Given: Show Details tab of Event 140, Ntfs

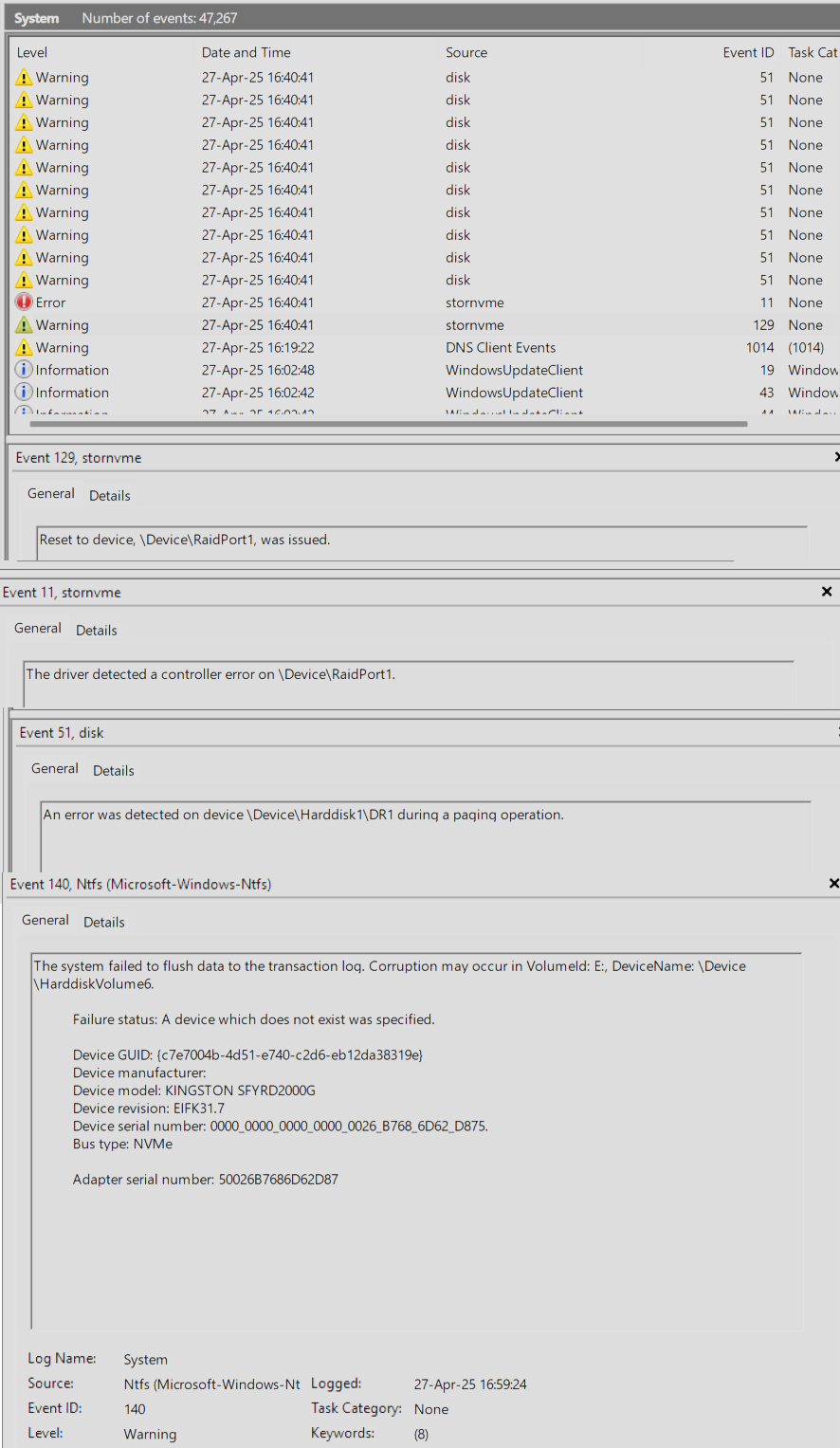Looking at the screenshot, I should 104,923.
